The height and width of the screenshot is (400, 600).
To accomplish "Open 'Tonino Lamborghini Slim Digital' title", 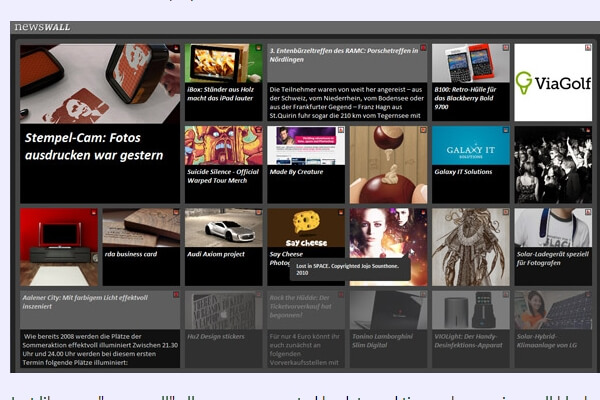I will [383, 341].
